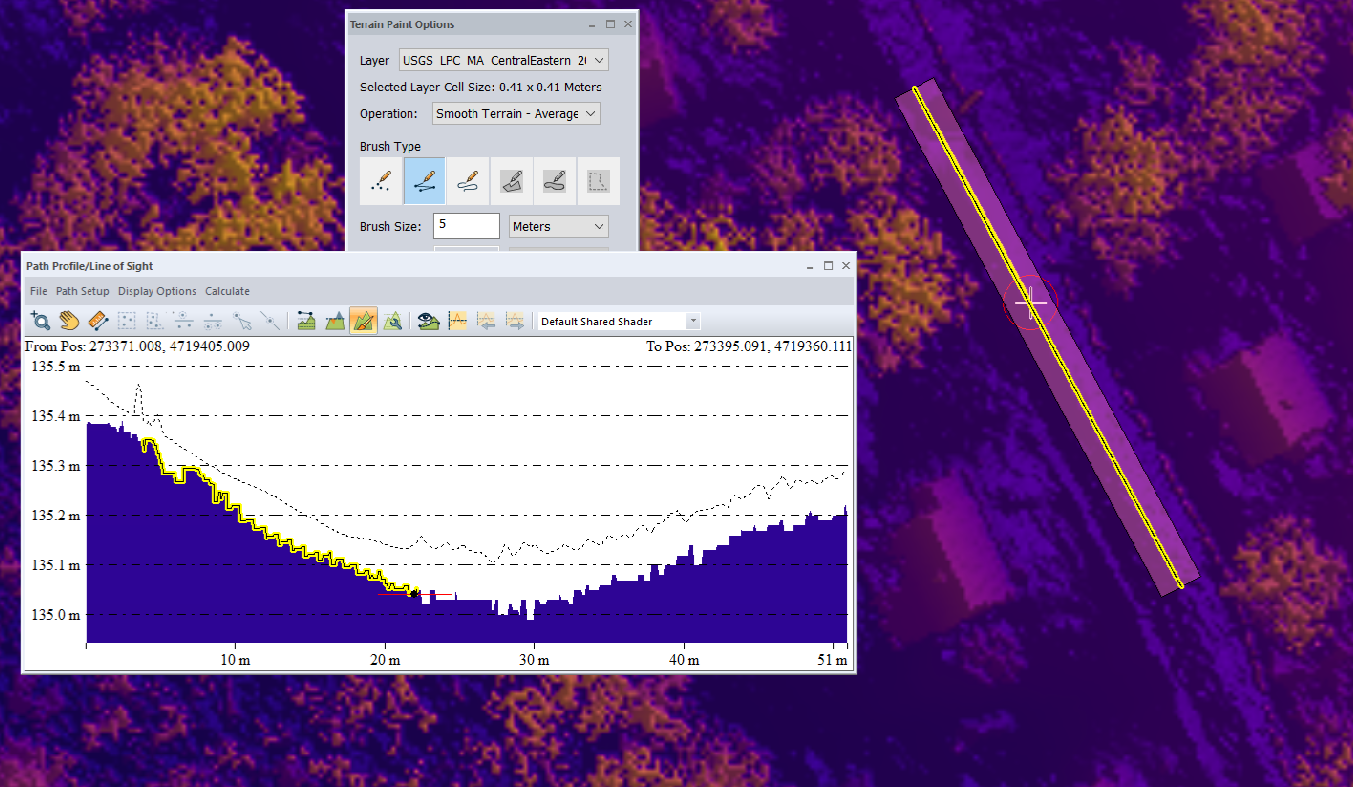Click the '20 m' distance axis label
Image resolution: width=1353 pixels, height=787 pixels.
[385, 660]
